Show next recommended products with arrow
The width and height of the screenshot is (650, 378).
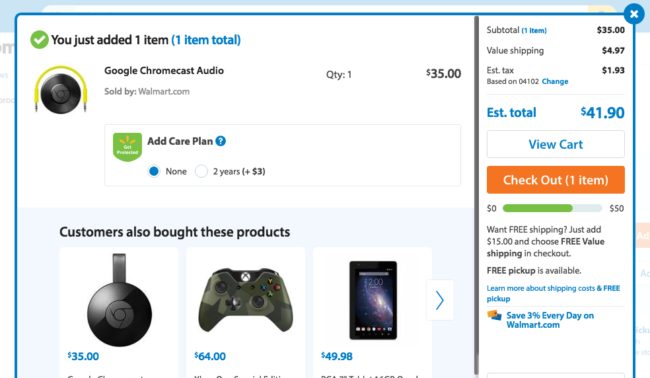pyautogui.click(x=440, y=300)
